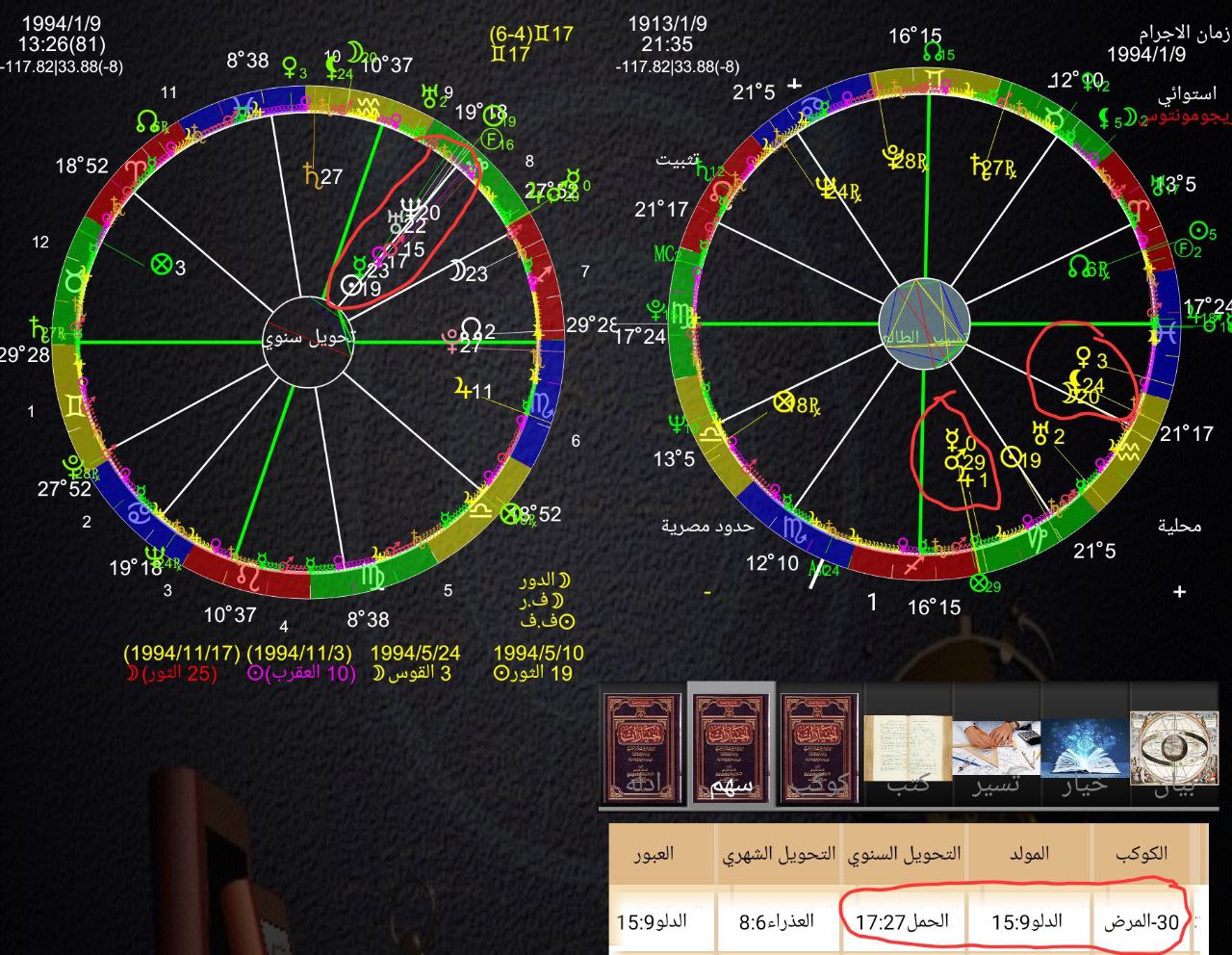Click the Saturn 27 symbol in left chart
Viewport: 1232px width, 955px height.
313,175
